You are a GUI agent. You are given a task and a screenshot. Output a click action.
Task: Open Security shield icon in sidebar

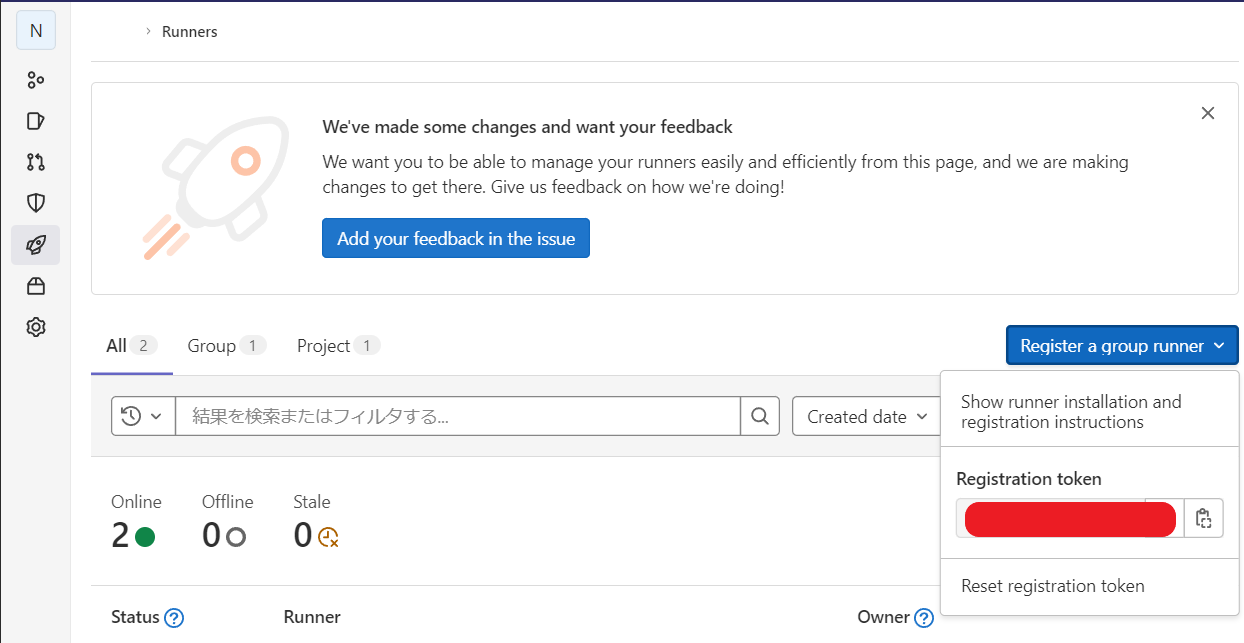(36, 203)
